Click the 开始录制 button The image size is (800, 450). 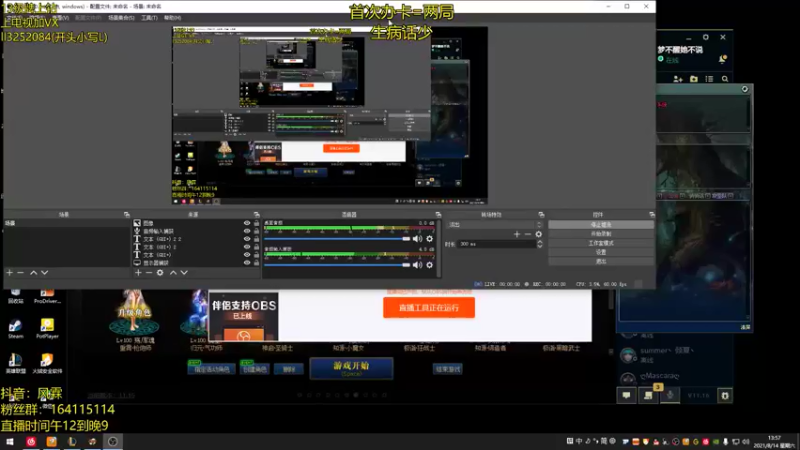point(601,234)
